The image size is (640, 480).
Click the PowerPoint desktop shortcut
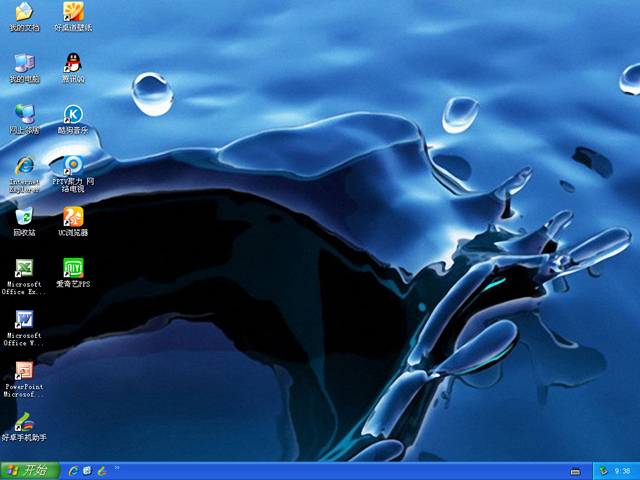tap(24, 371)
